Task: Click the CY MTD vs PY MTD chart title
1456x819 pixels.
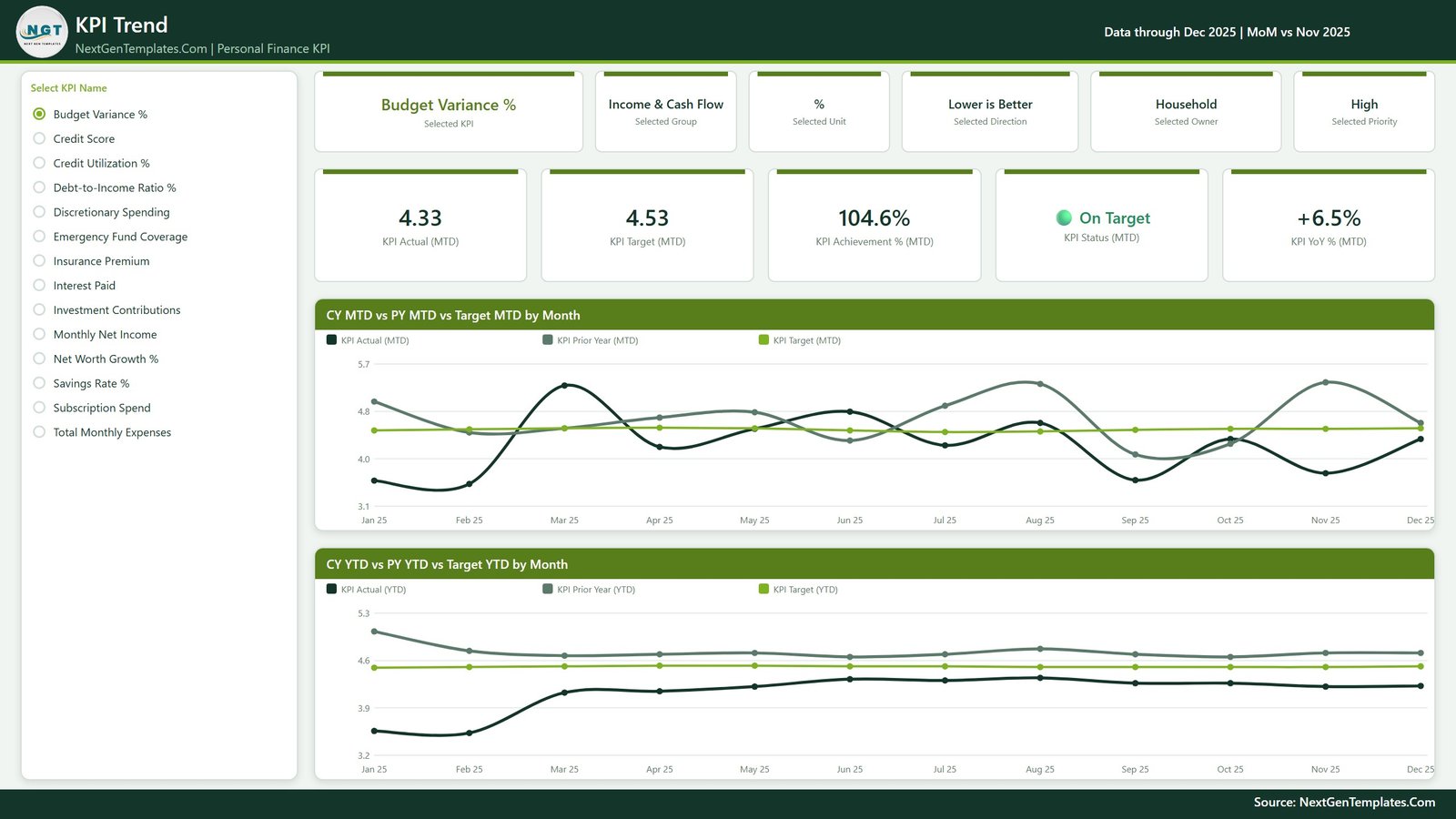Action: click(x=453, y=316)
